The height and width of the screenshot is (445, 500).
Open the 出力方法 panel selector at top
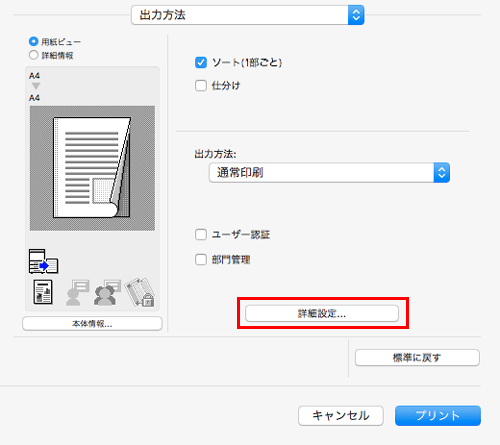pos(248,15)
